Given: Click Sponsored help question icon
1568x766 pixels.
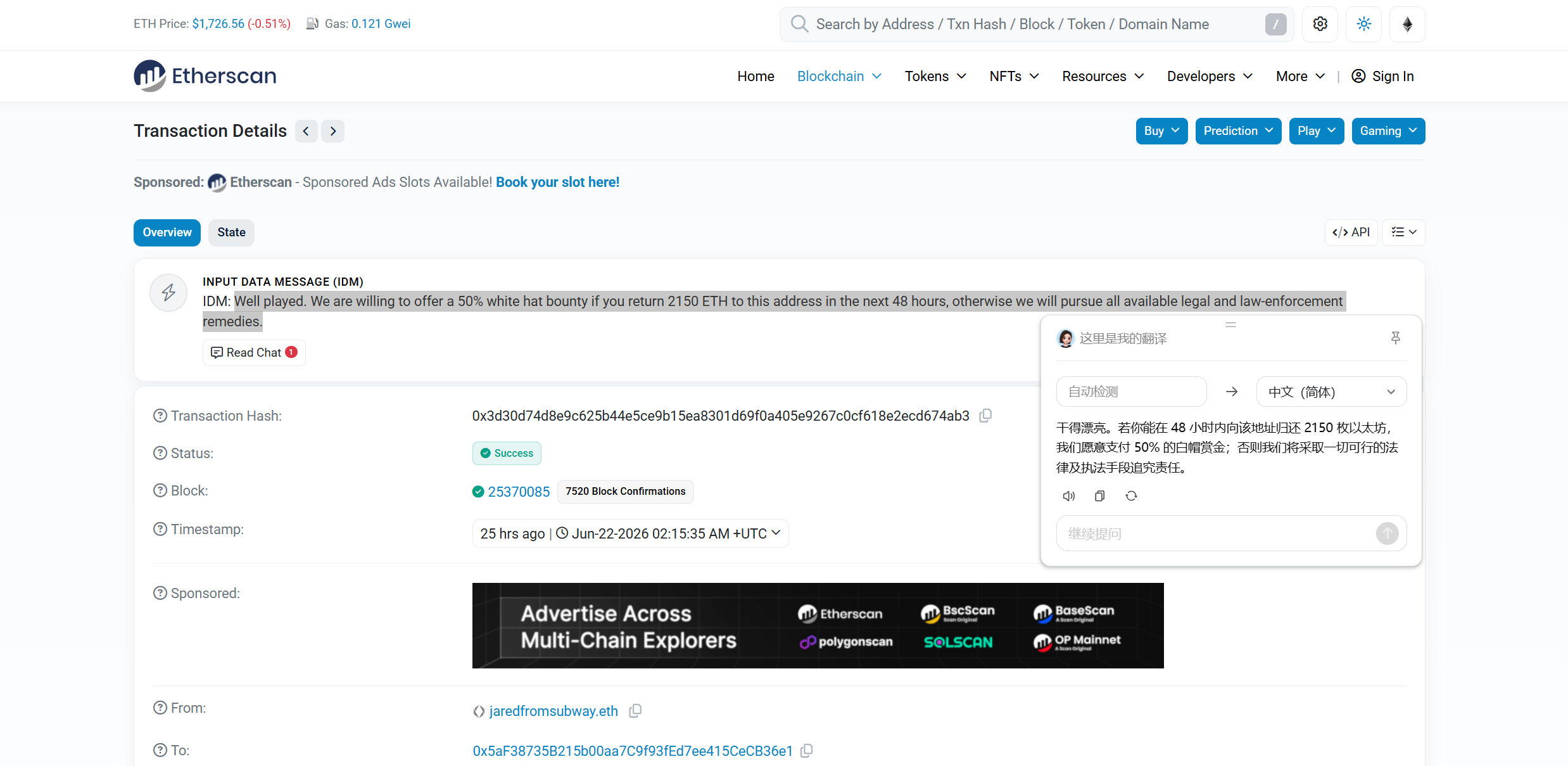Looking at the screenshot, I should pos(160,593).
